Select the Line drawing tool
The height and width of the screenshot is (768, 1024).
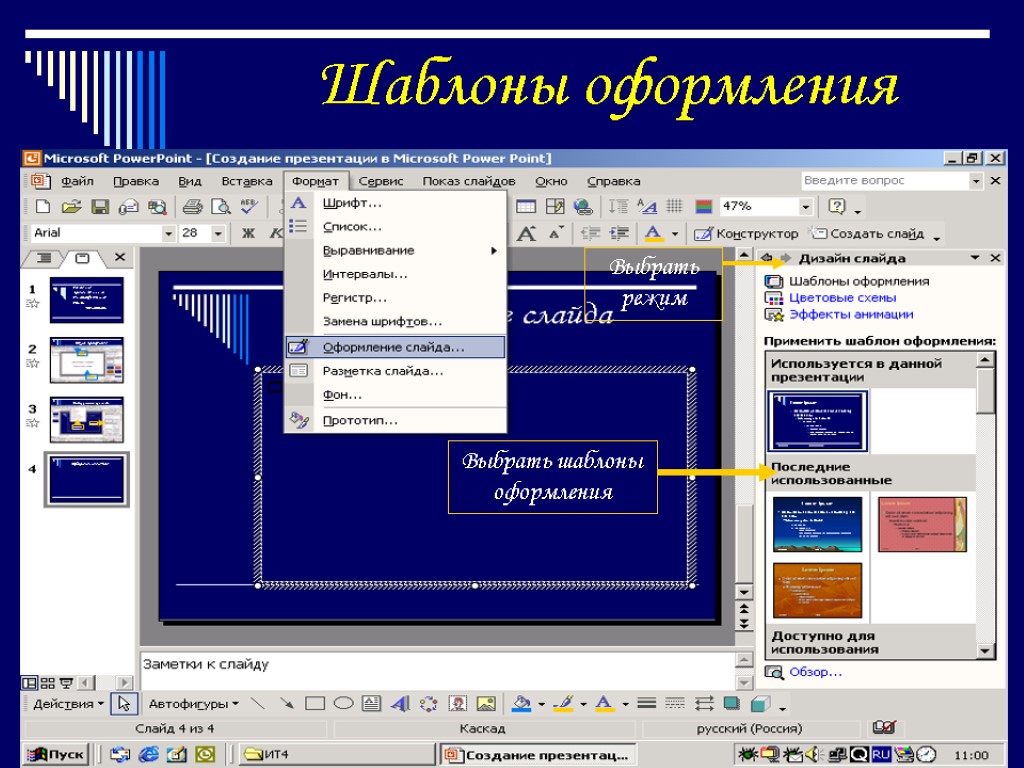258,703
